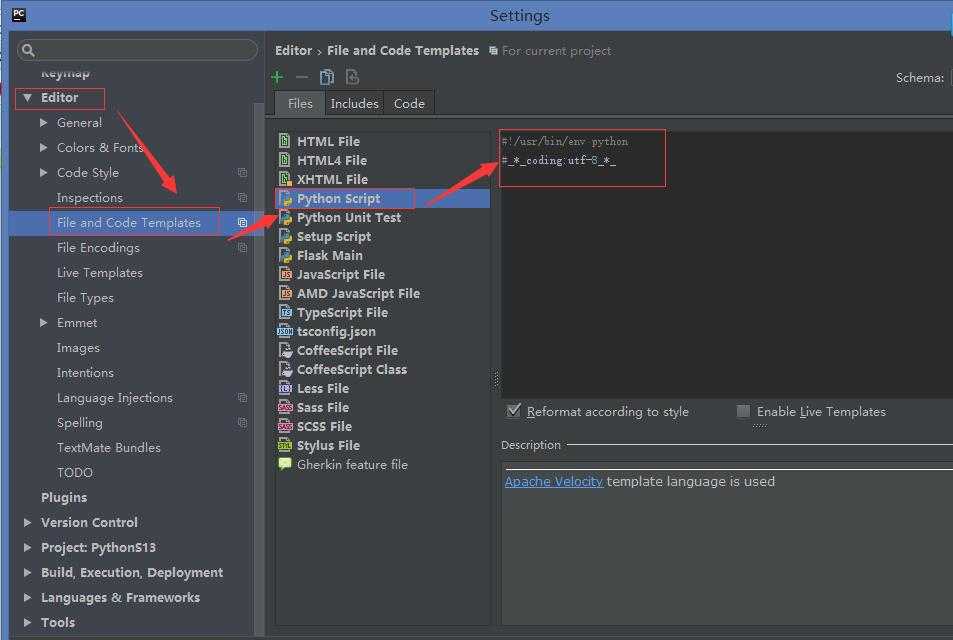953x640 pixels.
Task: Click the search magnifier icon
Action: (x=28, y=50)
